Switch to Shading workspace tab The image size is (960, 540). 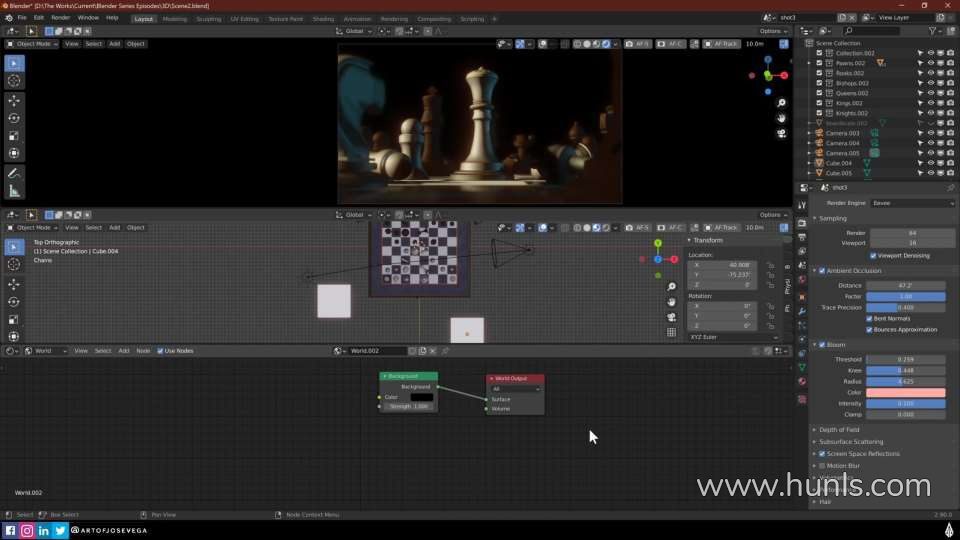pyautogui.click(x=323, y=19)
